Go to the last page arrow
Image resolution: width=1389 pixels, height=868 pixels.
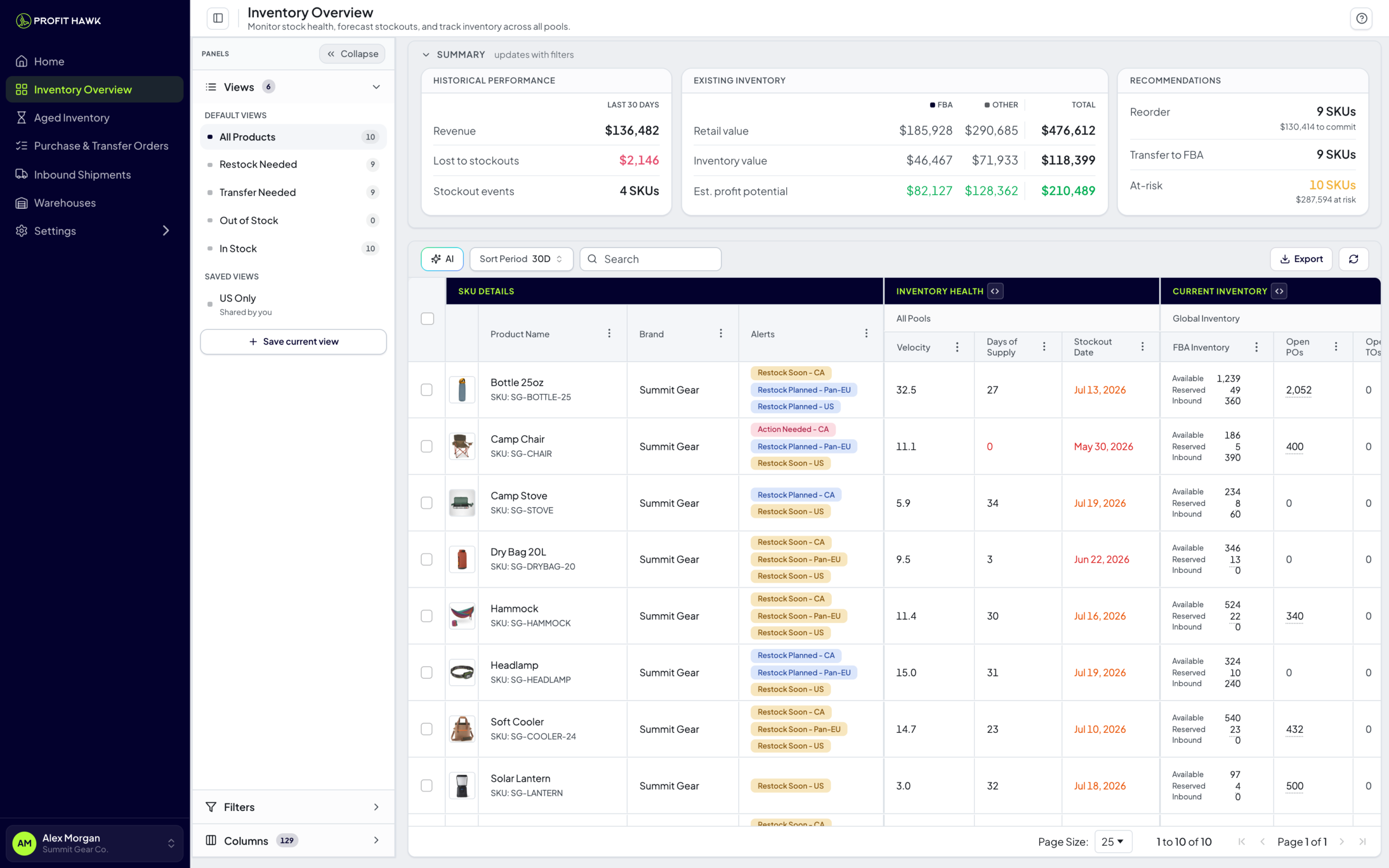coord(1362,841)
